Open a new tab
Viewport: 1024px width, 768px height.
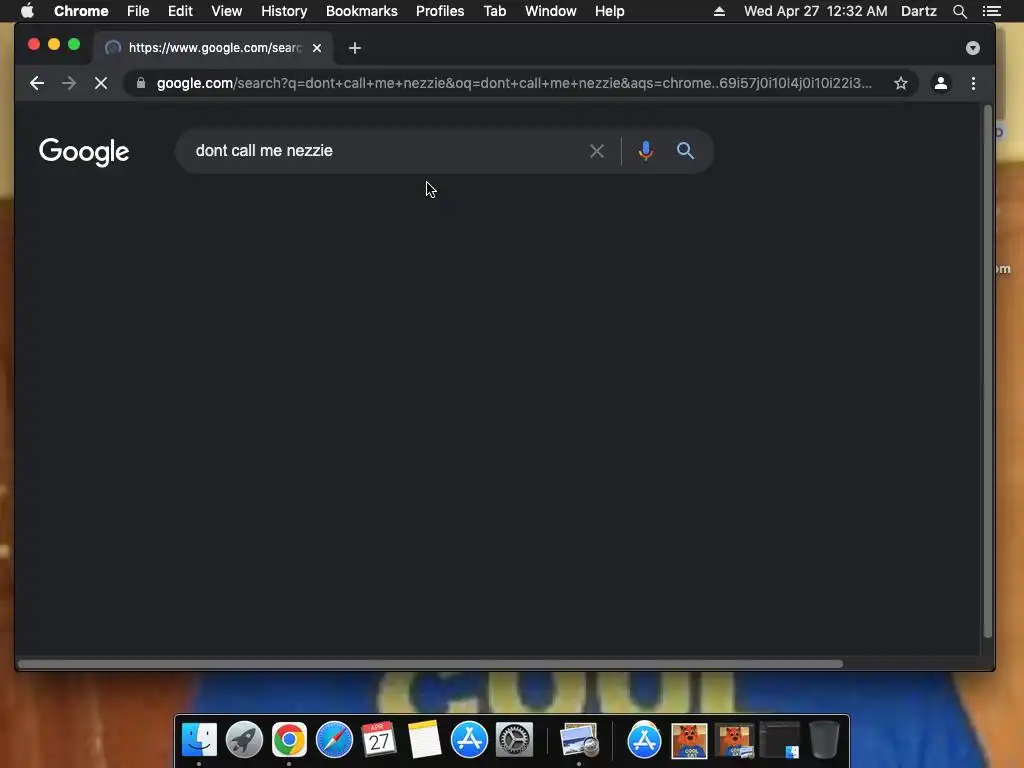point(355,48)
